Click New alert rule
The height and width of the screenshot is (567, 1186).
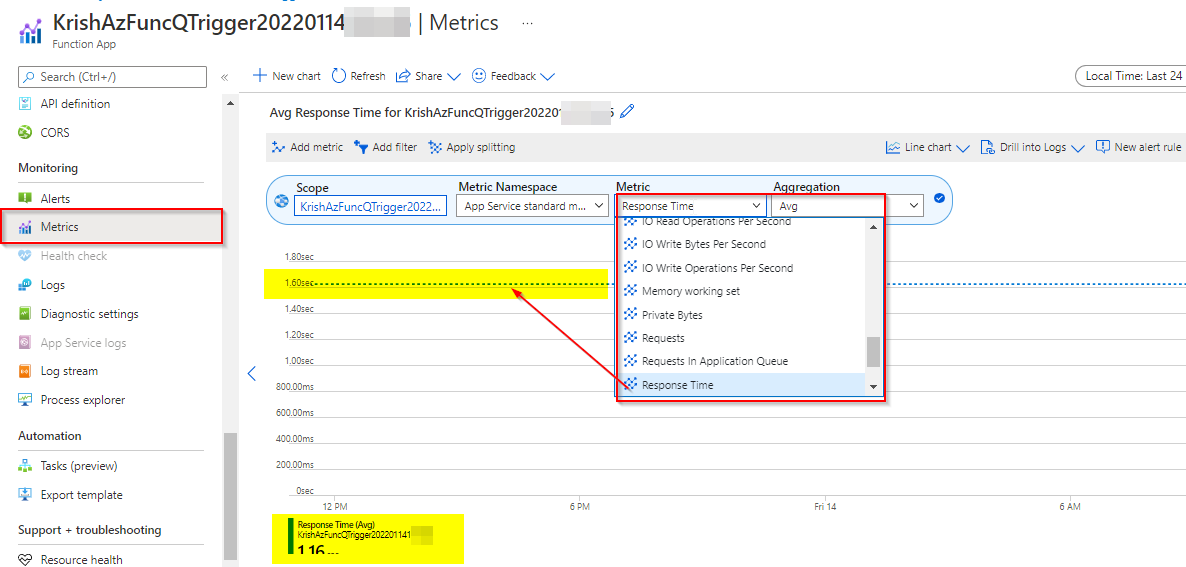[1138, 147]
